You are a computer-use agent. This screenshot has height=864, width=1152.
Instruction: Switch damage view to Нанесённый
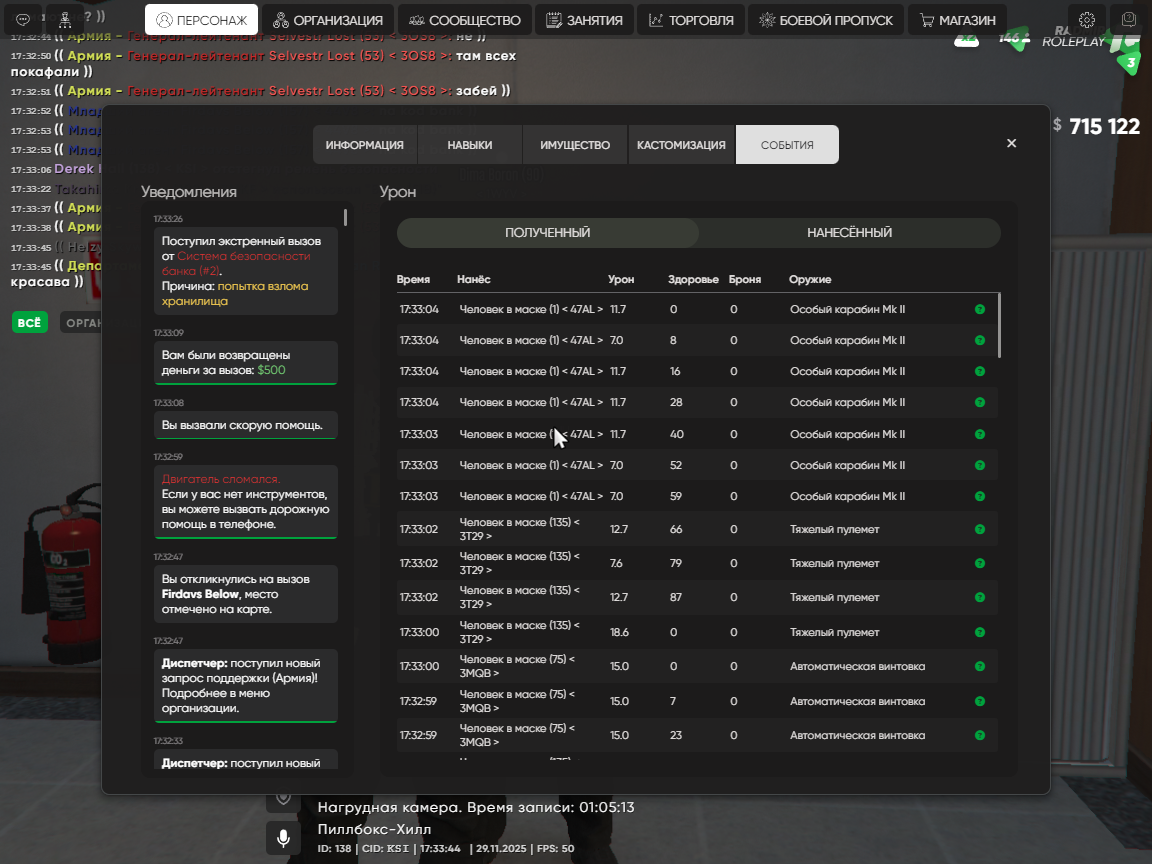pos(849,233)
